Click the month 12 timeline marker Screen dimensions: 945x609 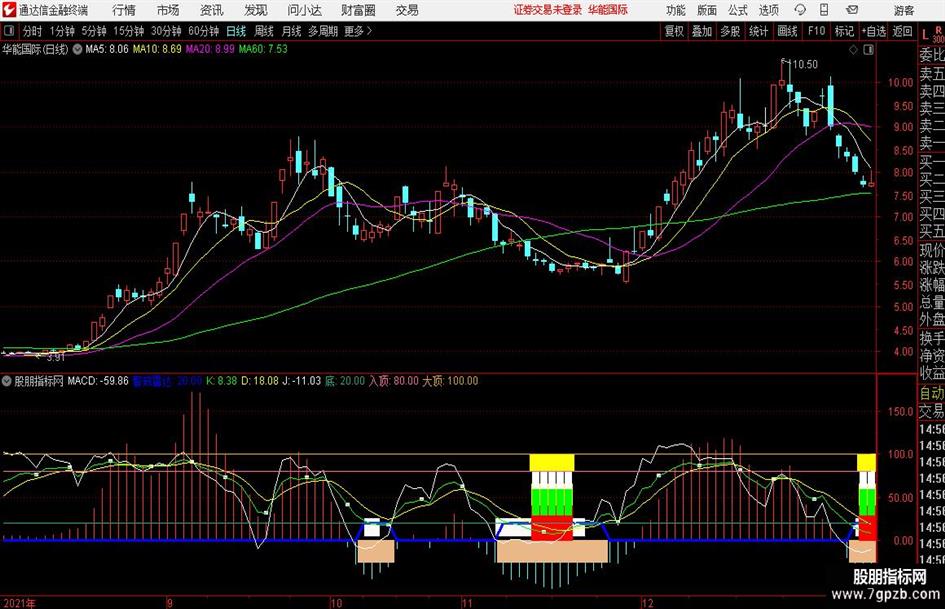pos(647,602)
